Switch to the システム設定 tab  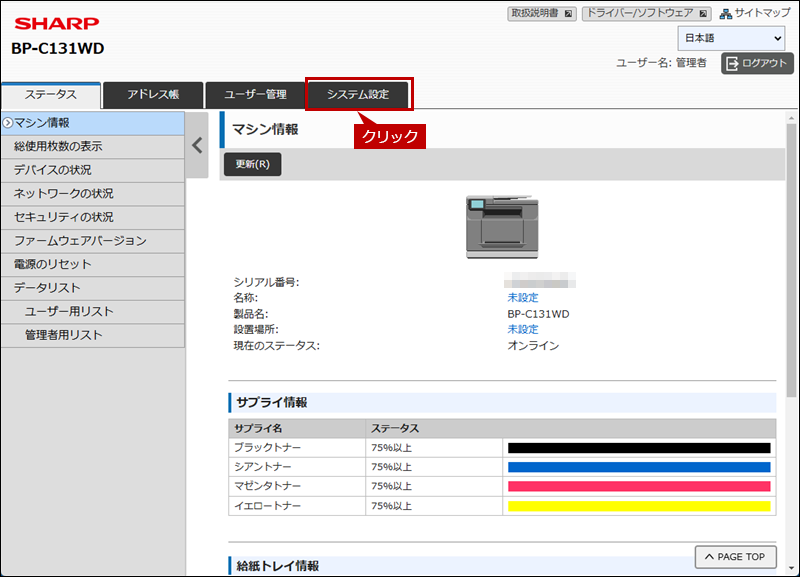pos(358,95)
